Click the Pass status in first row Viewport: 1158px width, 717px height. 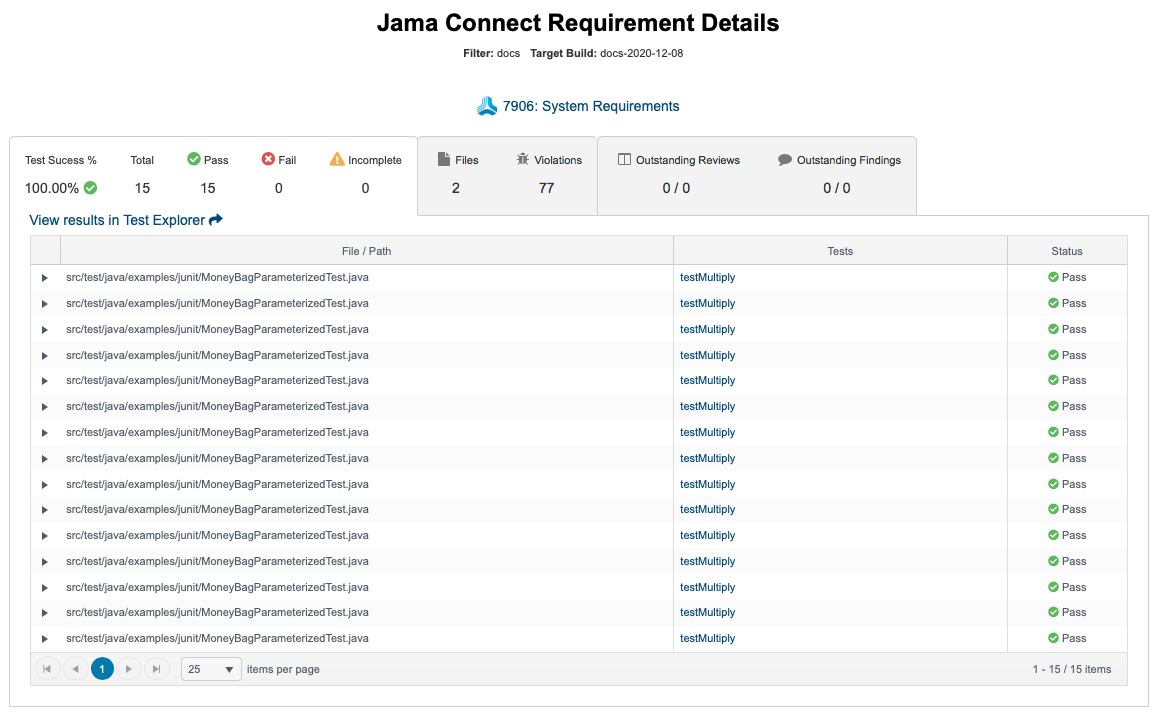point(1067,278)
